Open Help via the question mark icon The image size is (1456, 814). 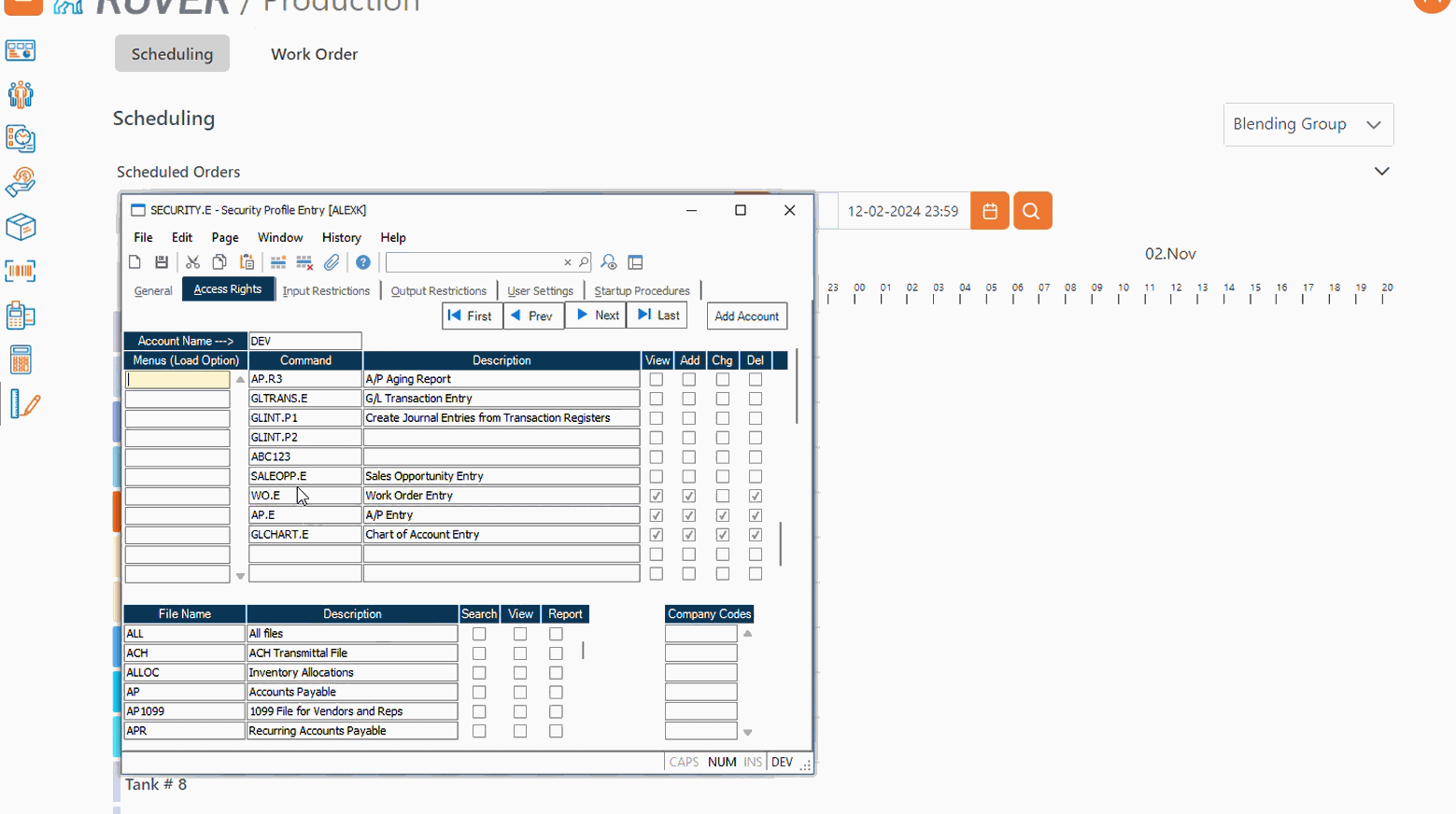pyautogui.click(x=362, y=262)
